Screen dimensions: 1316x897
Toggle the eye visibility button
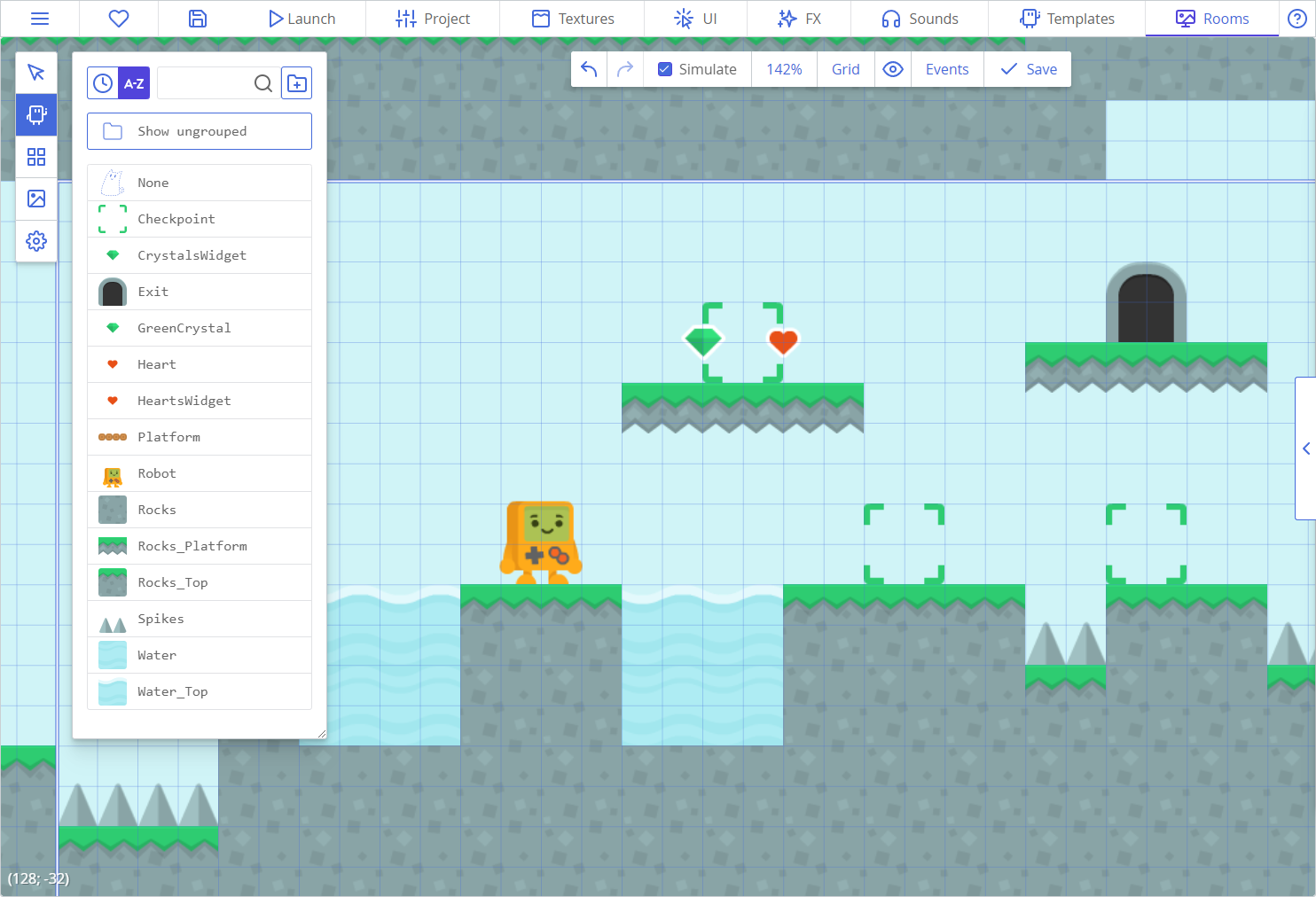click(x=893, y=69)
